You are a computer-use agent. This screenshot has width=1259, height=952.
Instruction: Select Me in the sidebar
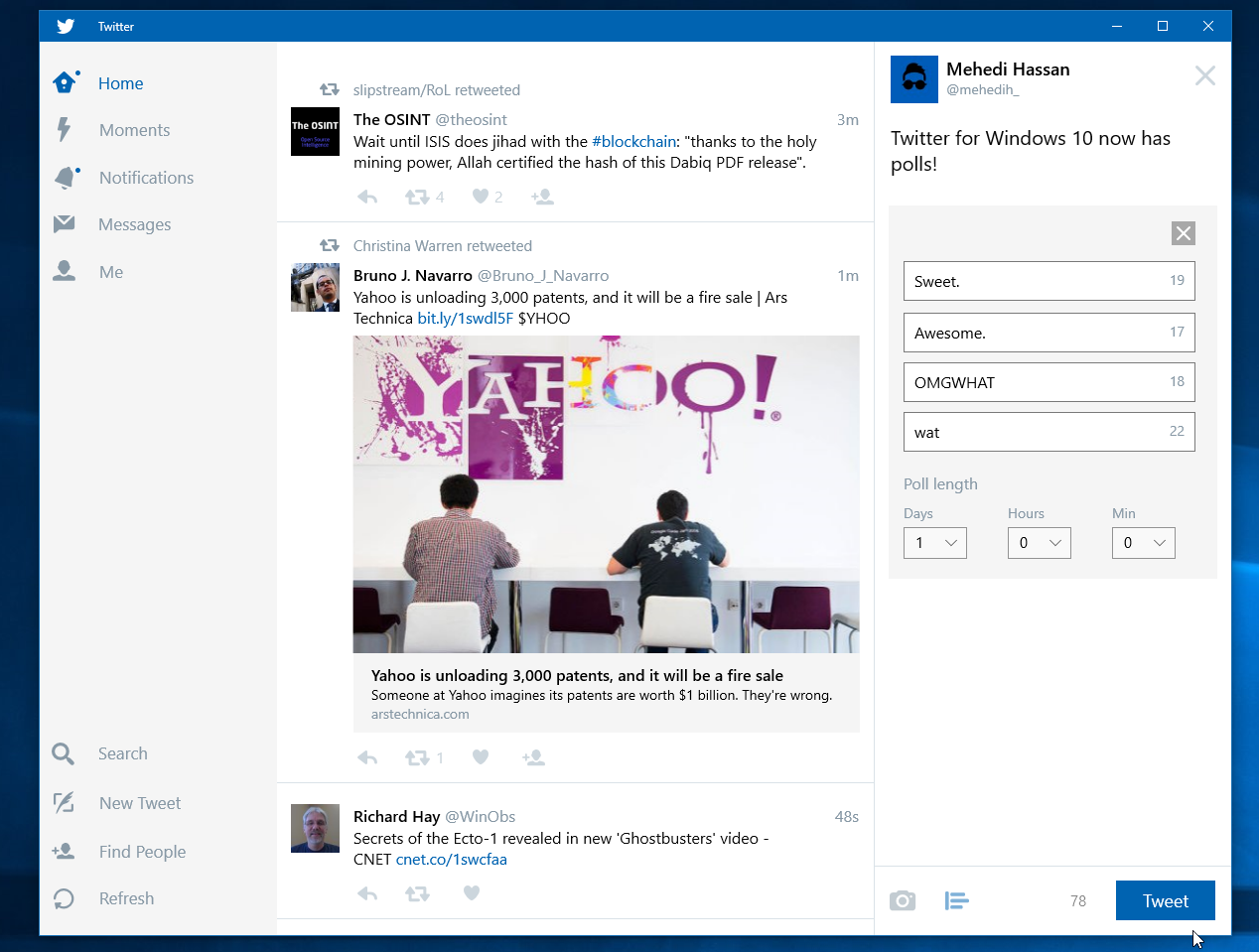coord(111,272)
